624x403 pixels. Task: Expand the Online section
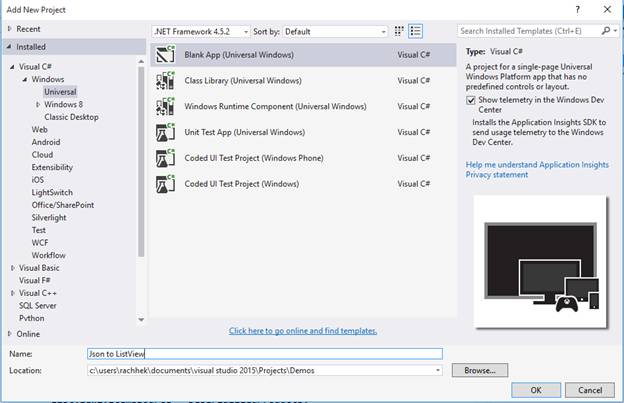[10, 333]
